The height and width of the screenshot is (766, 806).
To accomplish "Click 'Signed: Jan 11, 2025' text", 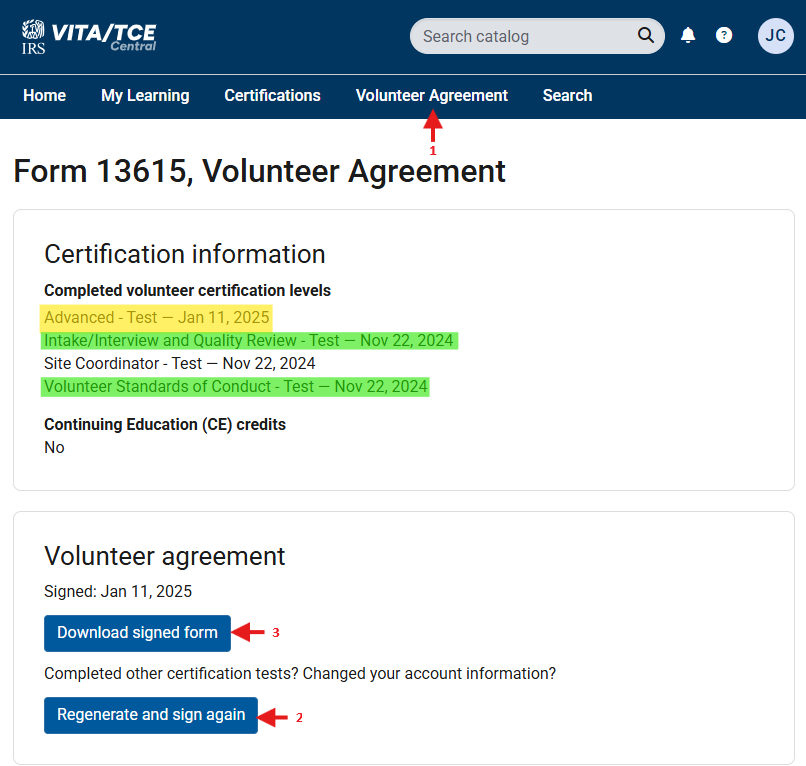I will pyautogui.click(x=118, y=591).
